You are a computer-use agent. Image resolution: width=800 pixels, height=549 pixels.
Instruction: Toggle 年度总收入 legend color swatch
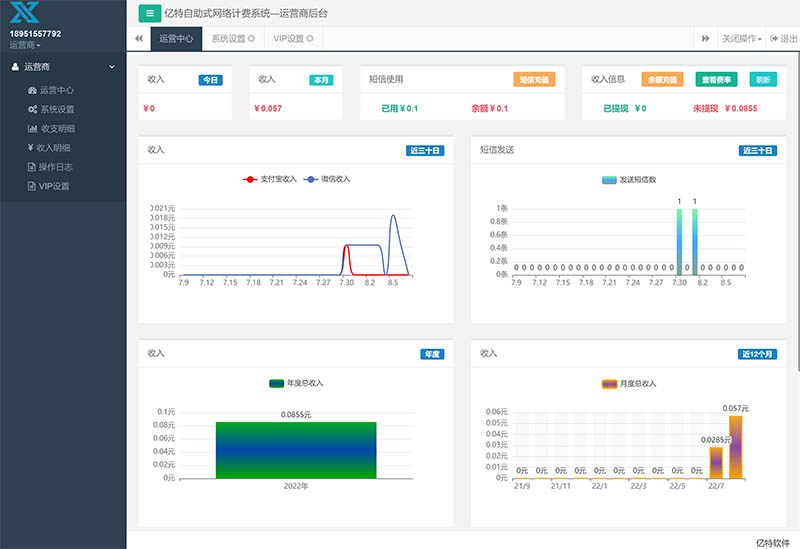(277, 383)
